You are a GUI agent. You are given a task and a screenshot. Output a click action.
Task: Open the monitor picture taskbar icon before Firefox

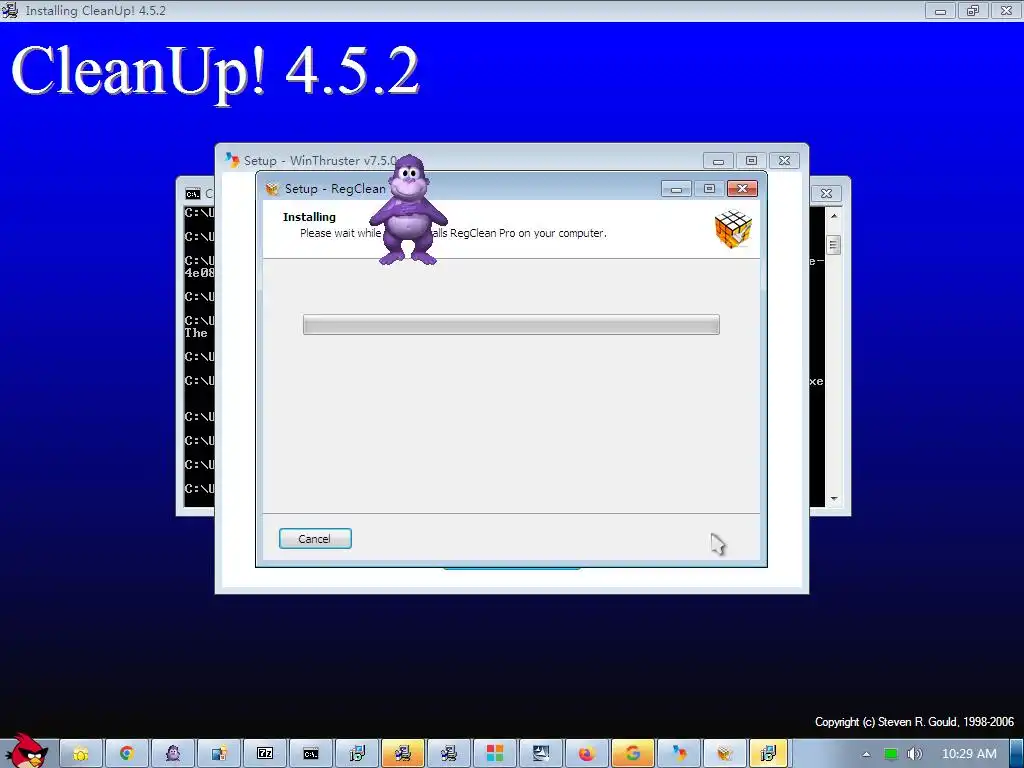[541, 754]
